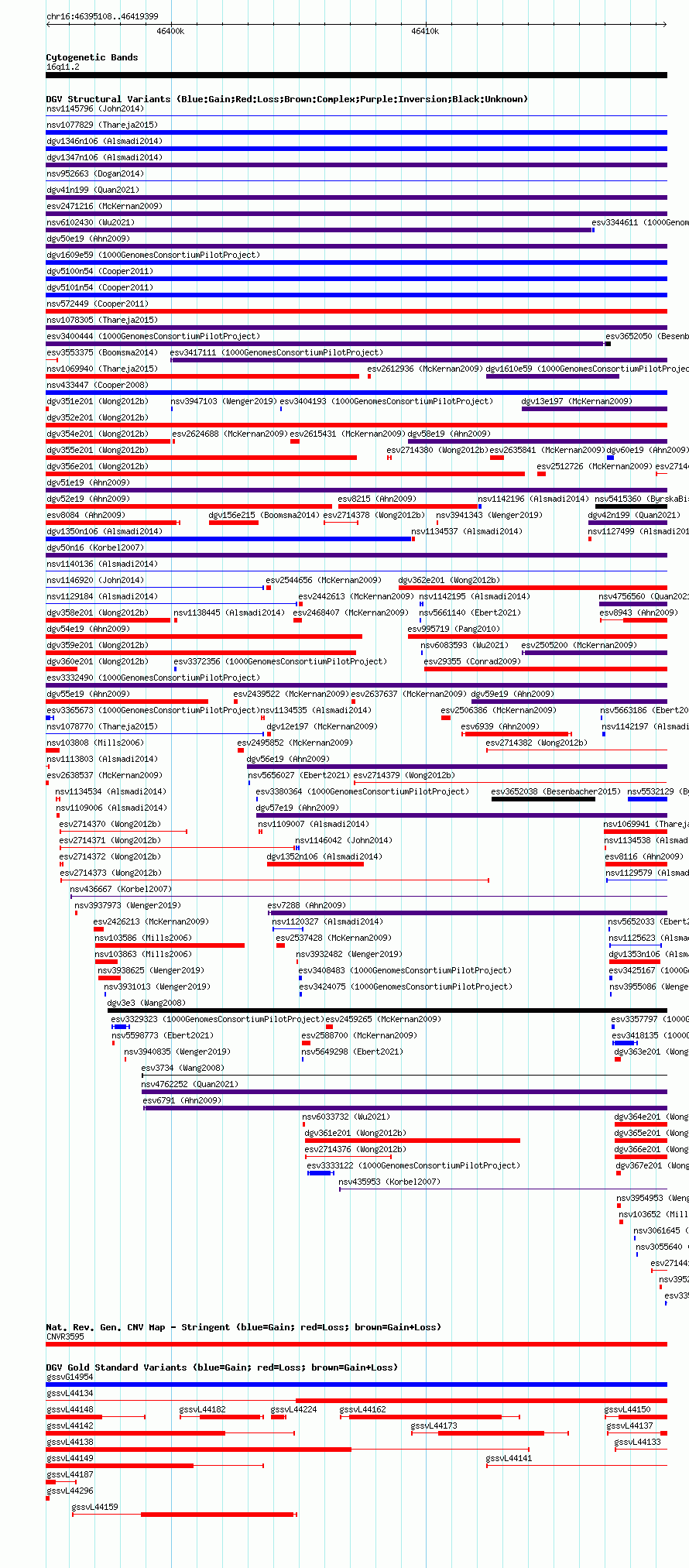Click esv2612936 (McKernan2009) label
Screen dimensions: 689x1568
click(425, 369)
